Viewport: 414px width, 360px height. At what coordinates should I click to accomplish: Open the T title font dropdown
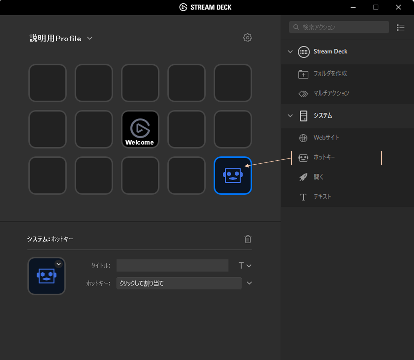[x=245, y=266]
